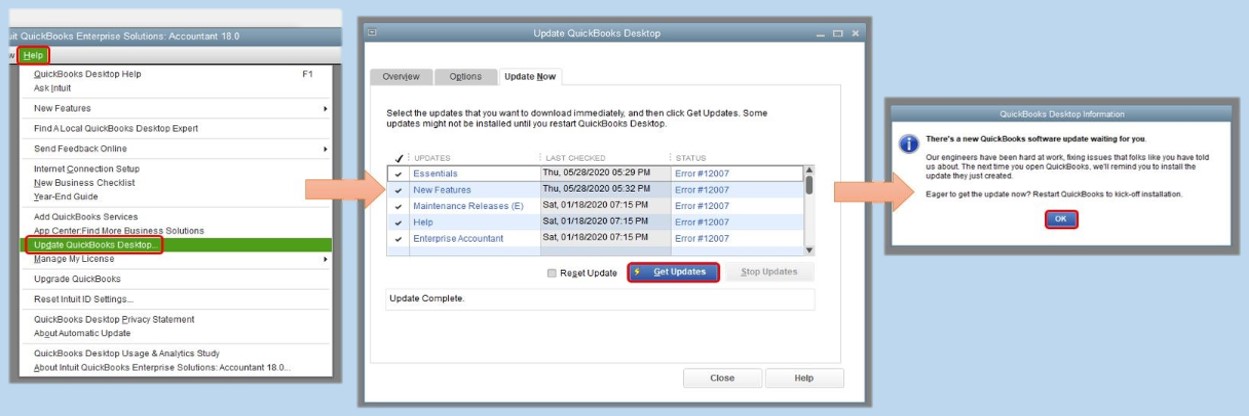Viewport: 1249px width, 416px height.
Task: Expand Manage My License submenu
Action: point(175,259)
